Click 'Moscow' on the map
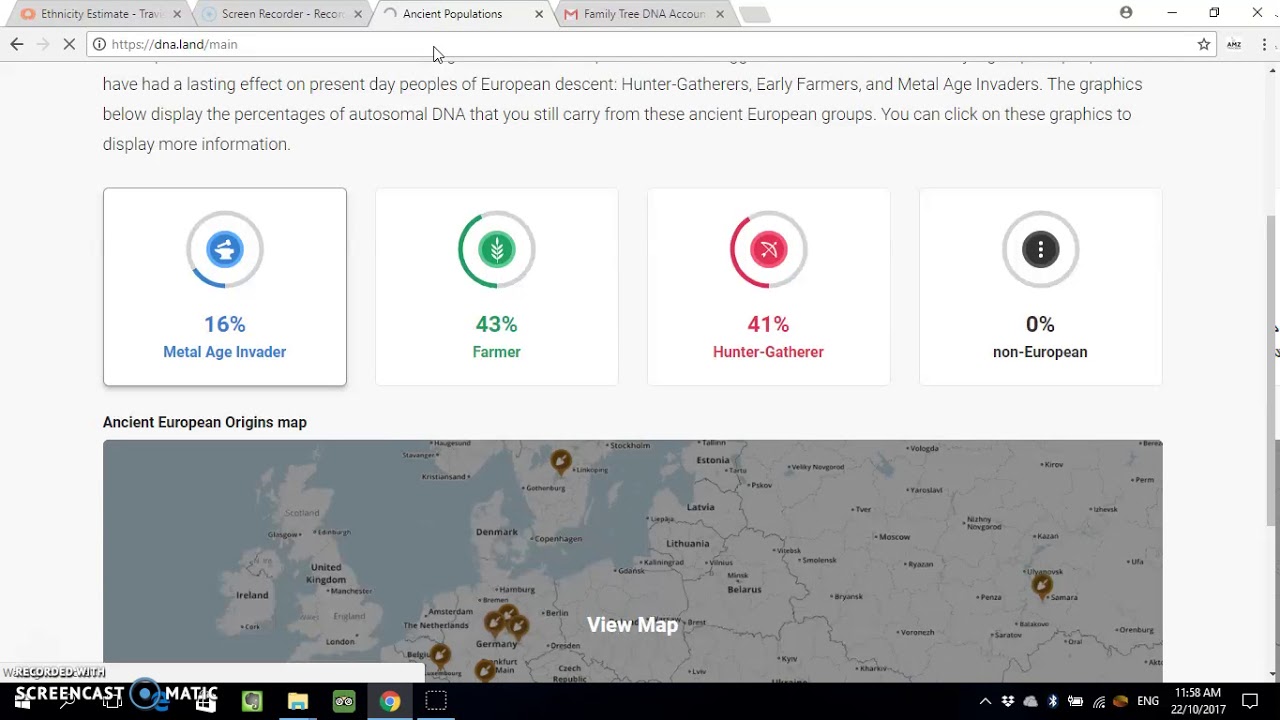The image size is (1280, 720). coord(893,537)
